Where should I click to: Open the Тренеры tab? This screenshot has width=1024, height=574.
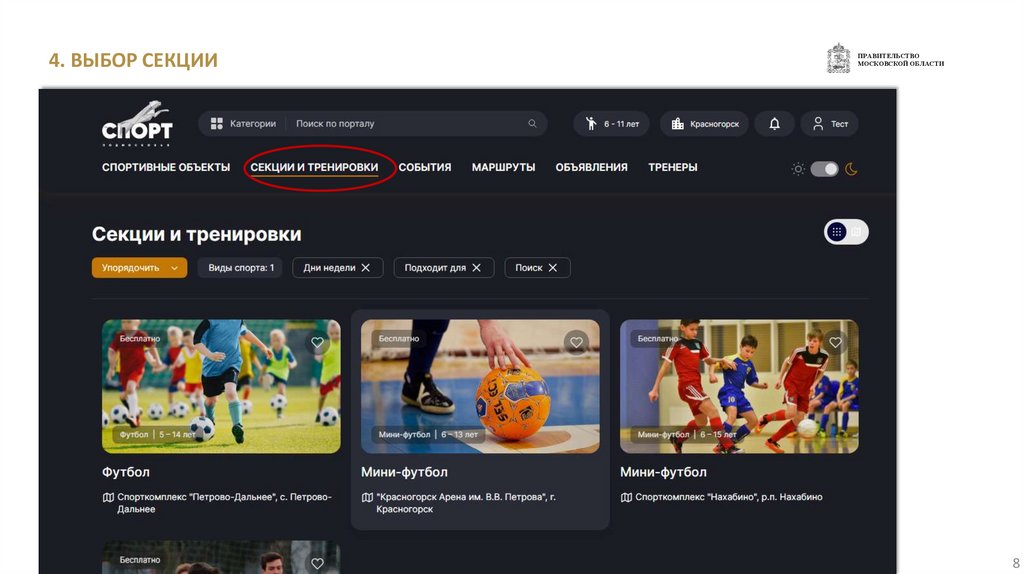[x=673, y=167]
